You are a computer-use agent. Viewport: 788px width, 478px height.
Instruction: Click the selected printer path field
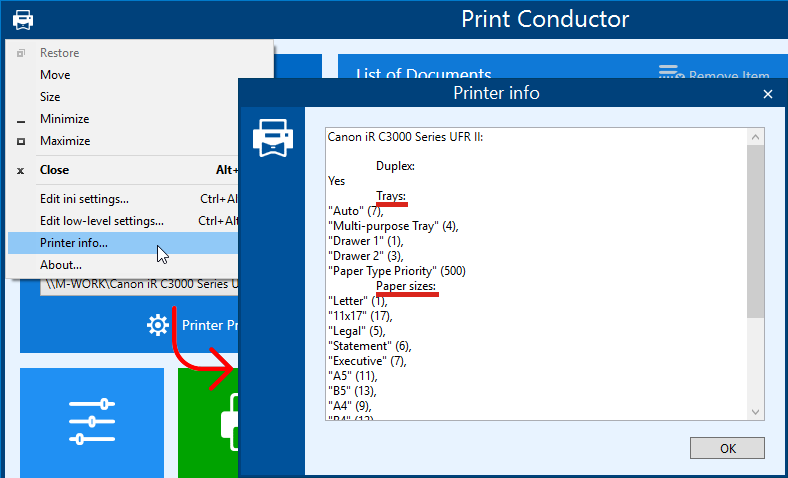(138, 286)
